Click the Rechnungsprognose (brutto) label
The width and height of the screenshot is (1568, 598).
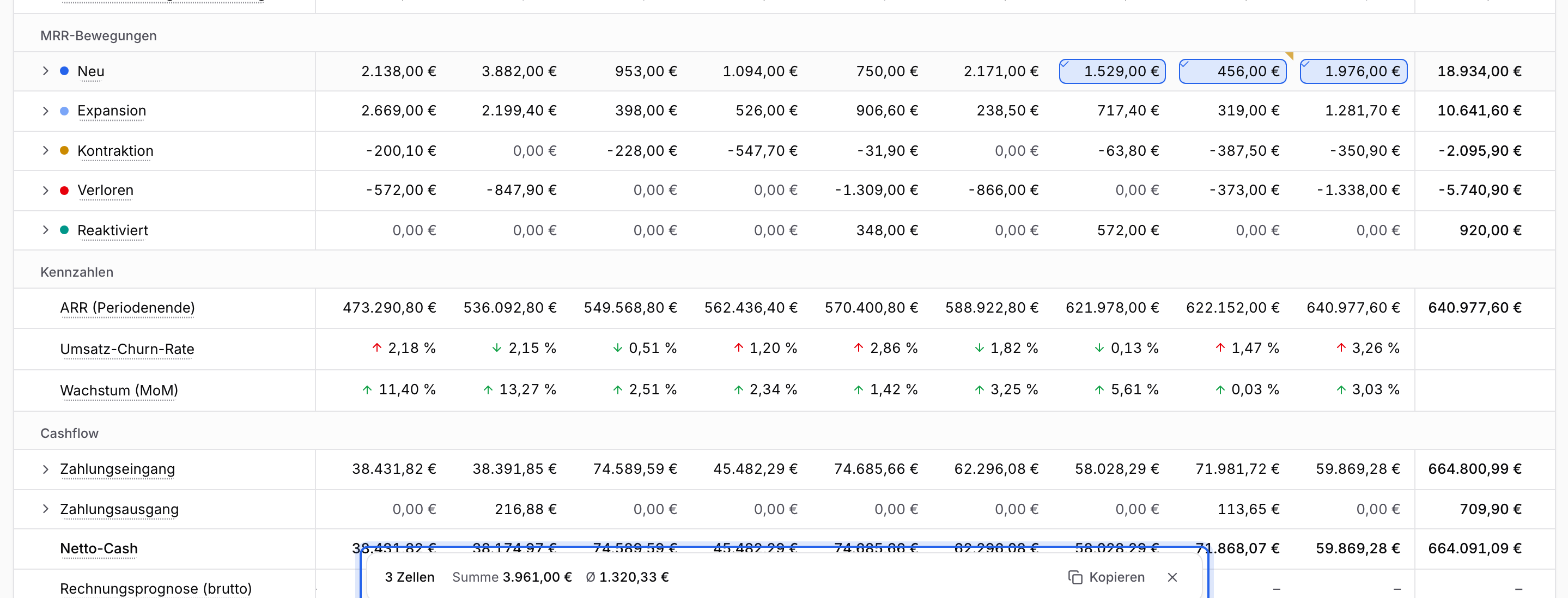click(x=156, y=589)
